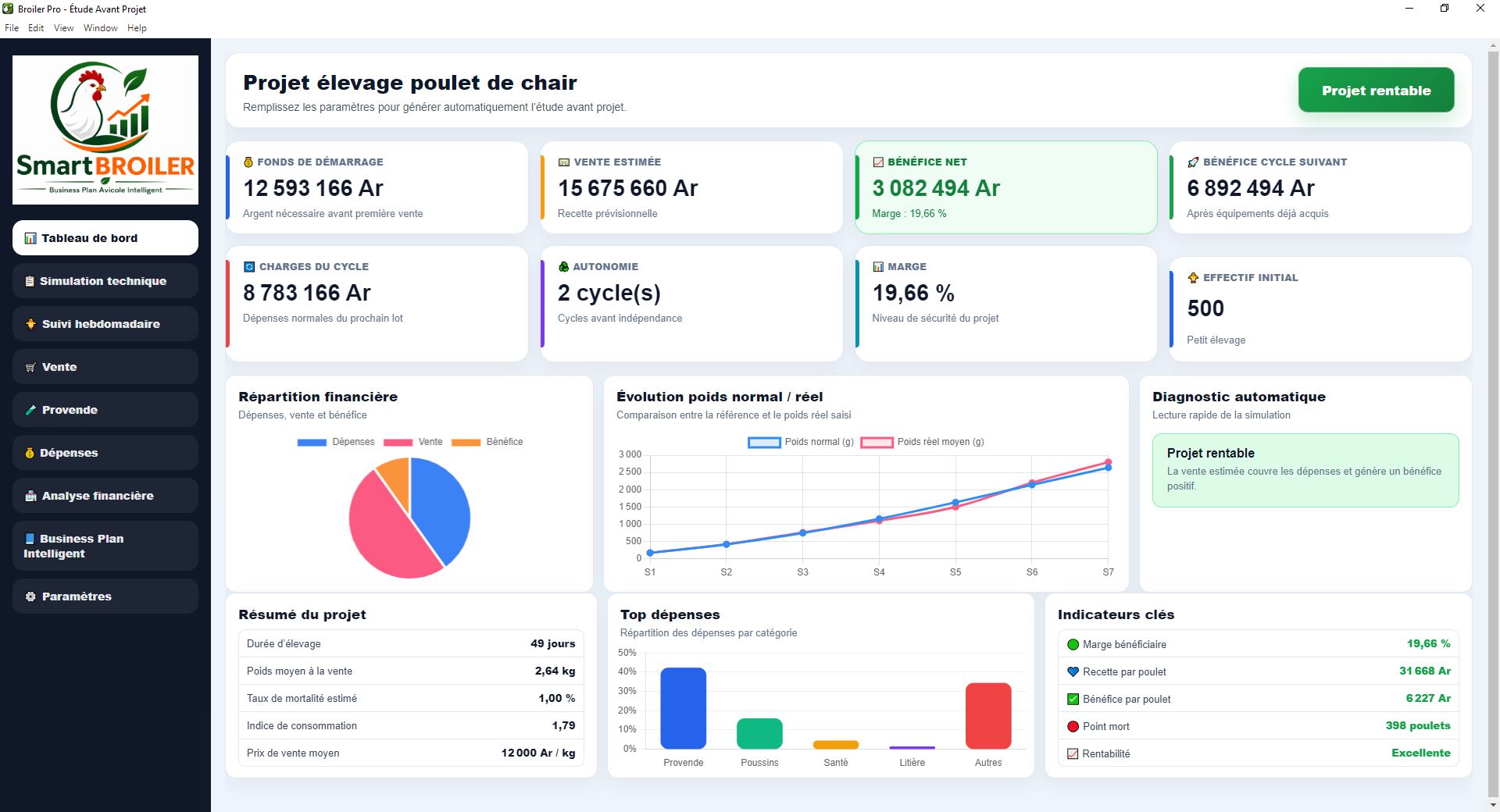The image size is (1500, 812).
Task: Click the Tableau de bord chart icon
Action: [30, 238]
